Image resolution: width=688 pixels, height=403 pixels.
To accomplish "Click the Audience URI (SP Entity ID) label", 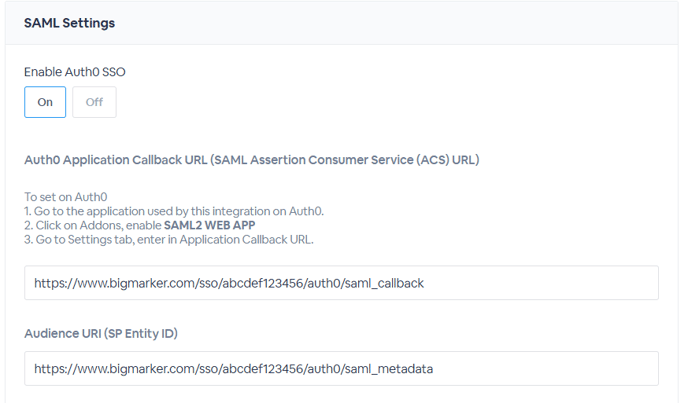I will coord(101,334).
